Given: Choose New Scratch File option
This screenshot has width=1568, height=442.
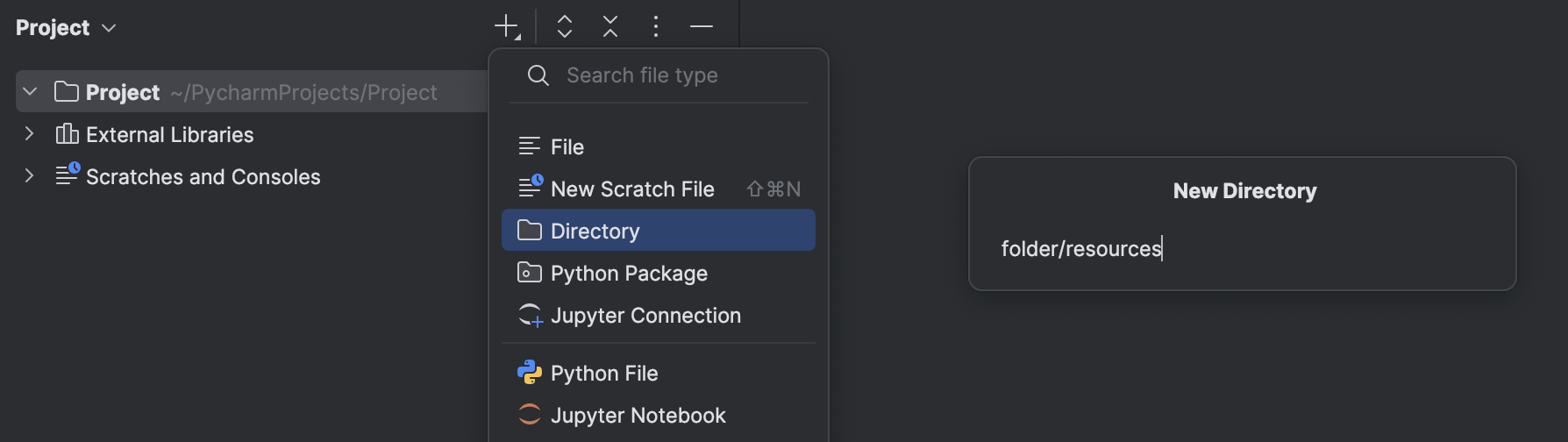Looking at the screenshot, I should tap(632, 189).
